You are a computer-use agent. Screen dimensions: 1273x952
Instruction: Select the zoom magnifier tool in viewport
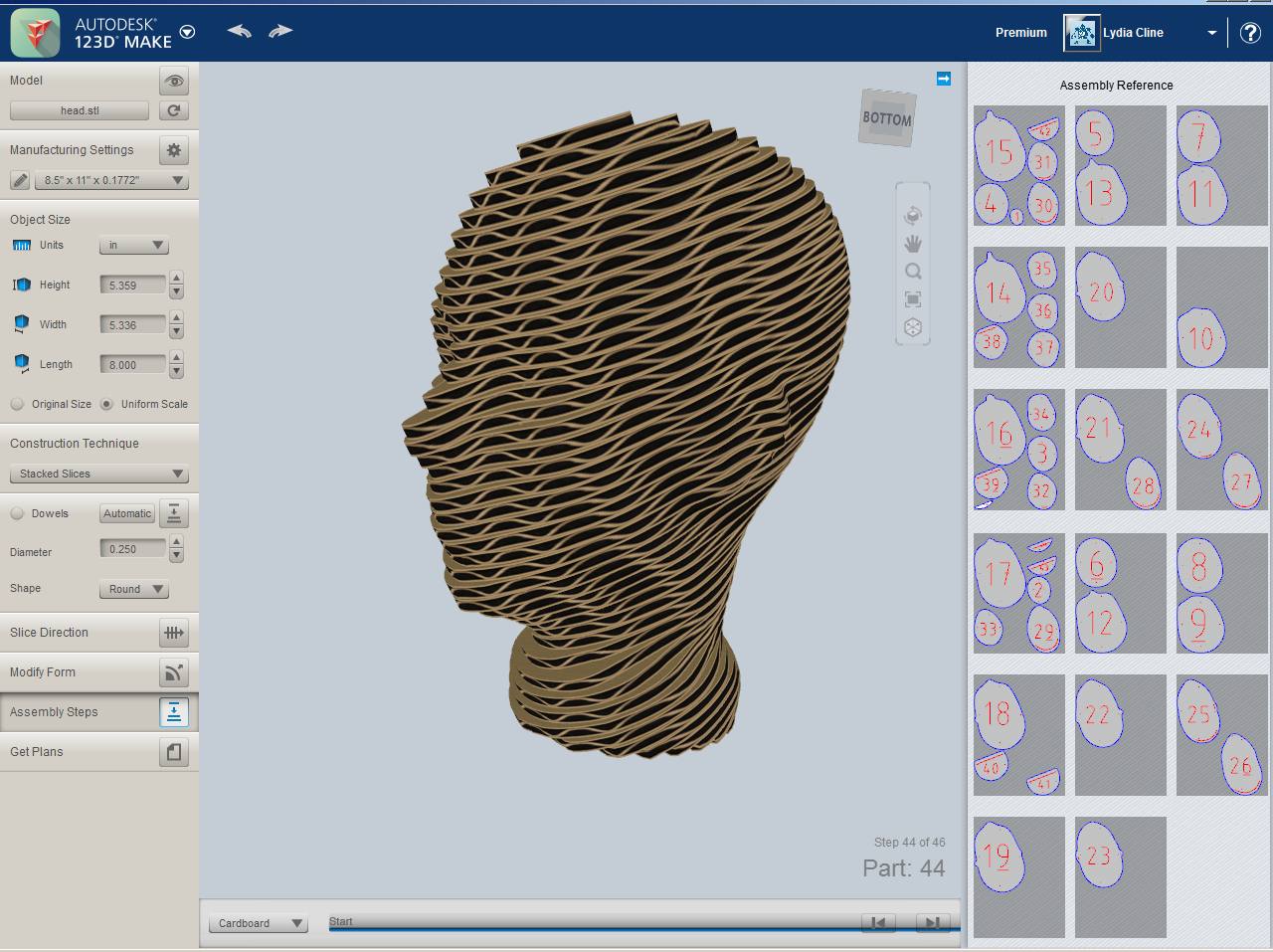click(x=913, y=272)
